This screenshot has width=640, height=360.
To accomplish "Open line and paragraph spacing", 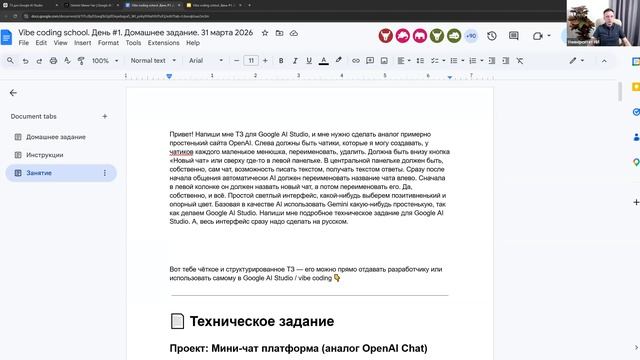I will 420,60.
